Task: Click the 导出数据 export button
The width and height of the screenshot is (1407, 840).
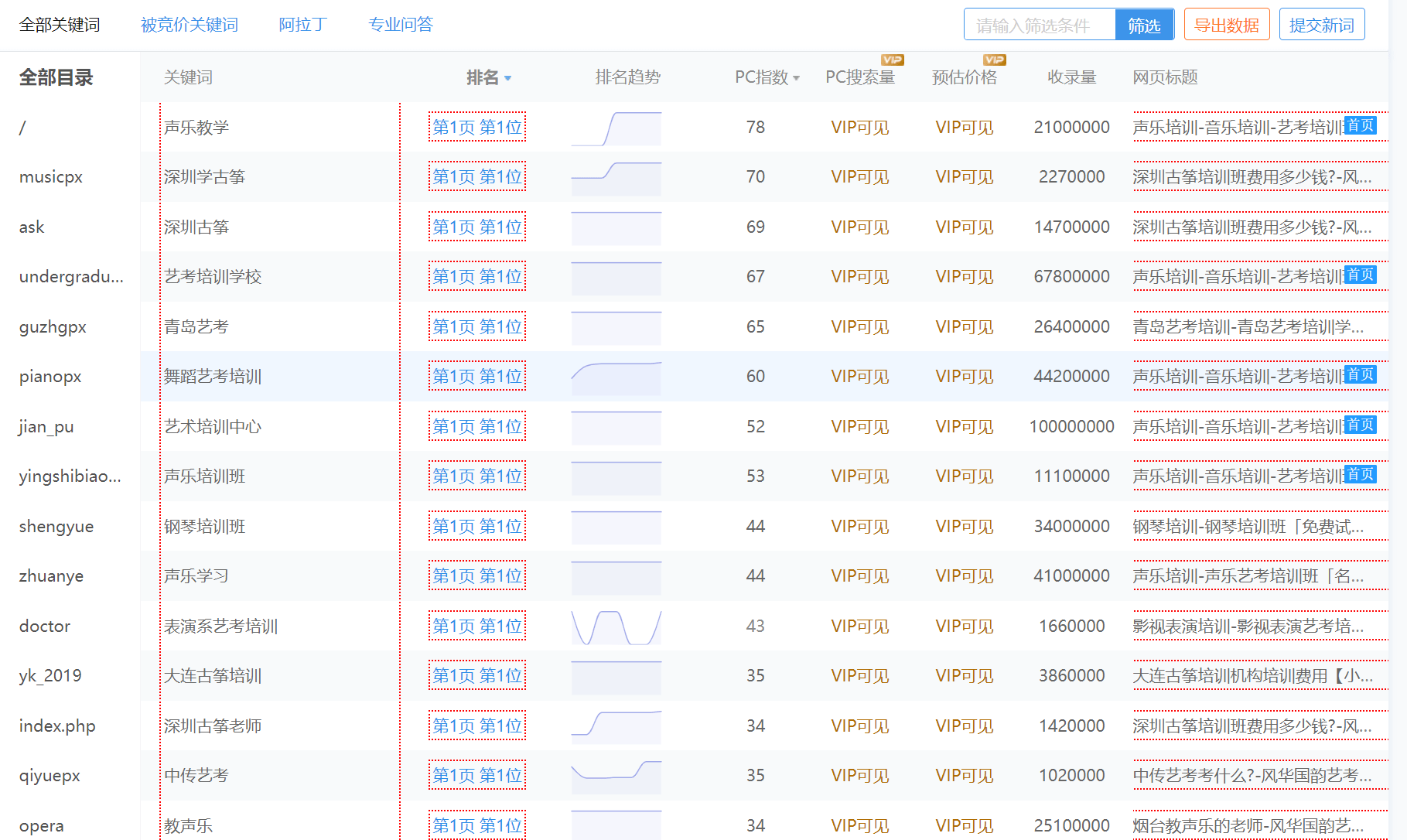Action: click(x=1227, y=25)
